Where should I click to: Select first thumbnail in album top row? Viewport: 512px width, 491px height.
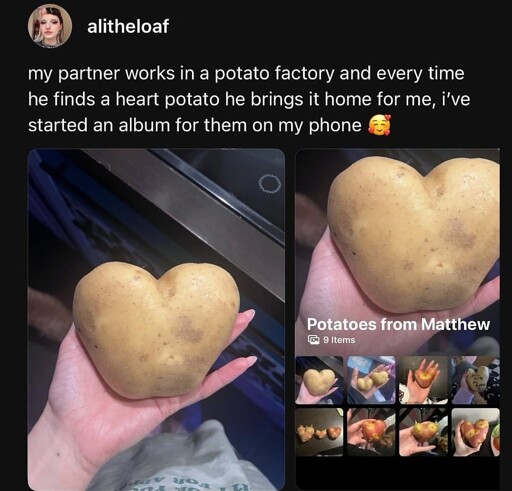319,380
